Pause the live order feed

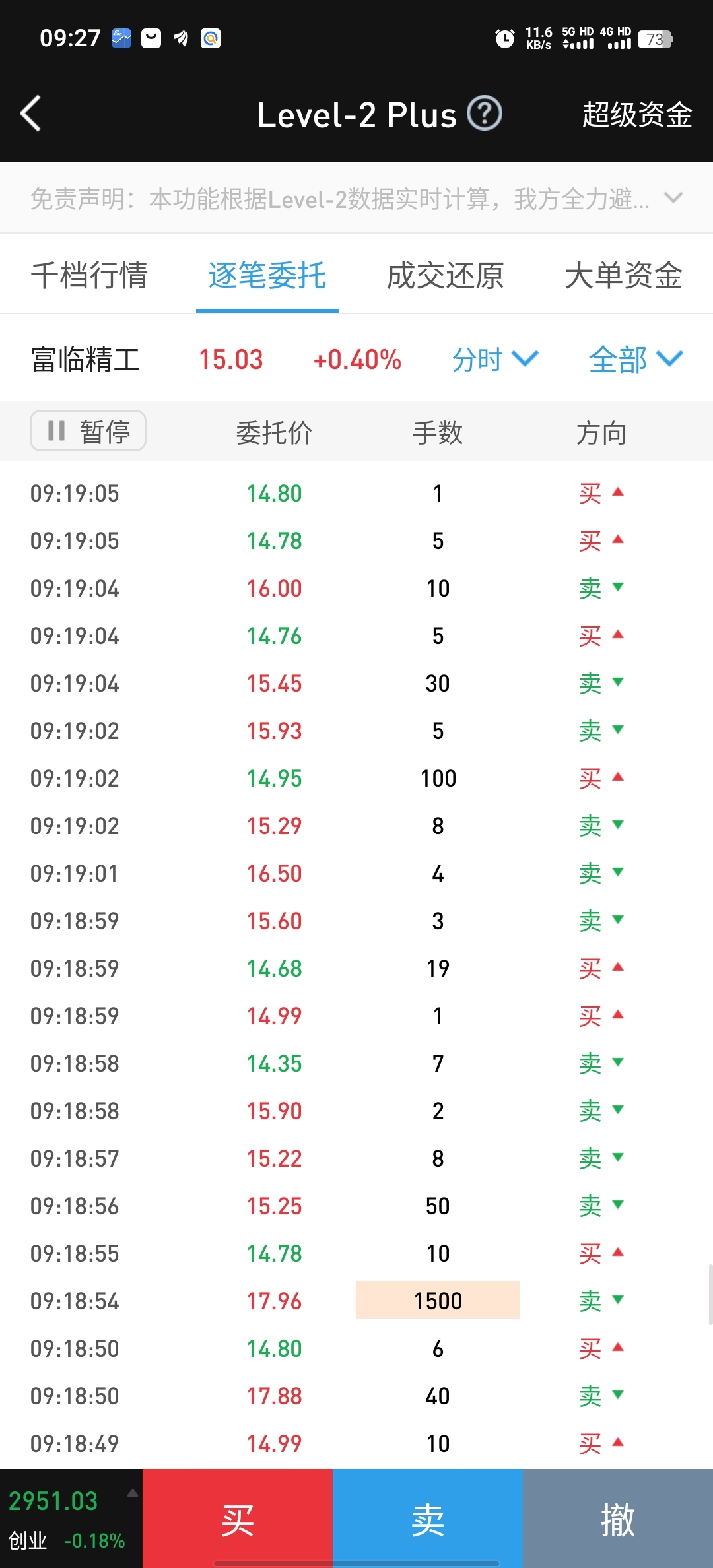click(x=88, y=431)
